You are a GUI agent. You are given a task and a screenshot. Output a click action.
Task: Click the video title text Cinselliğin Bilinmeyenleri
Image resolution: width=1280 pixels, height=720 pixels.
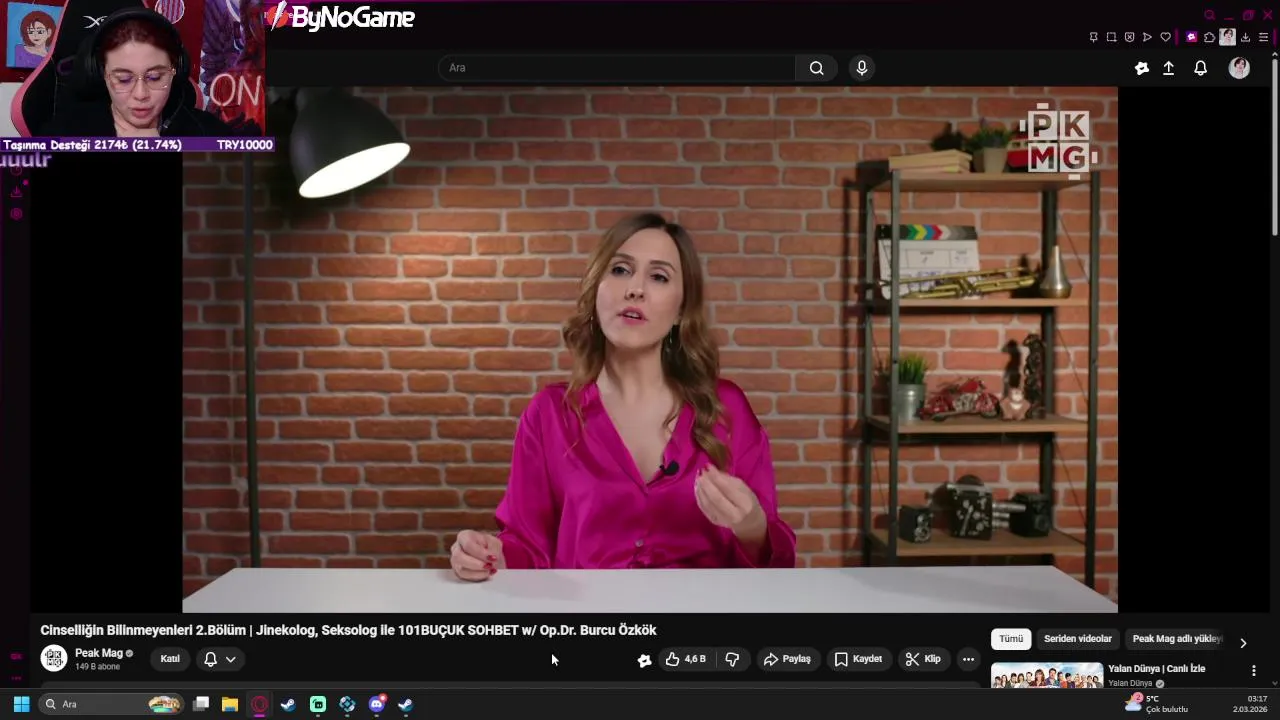348,630
